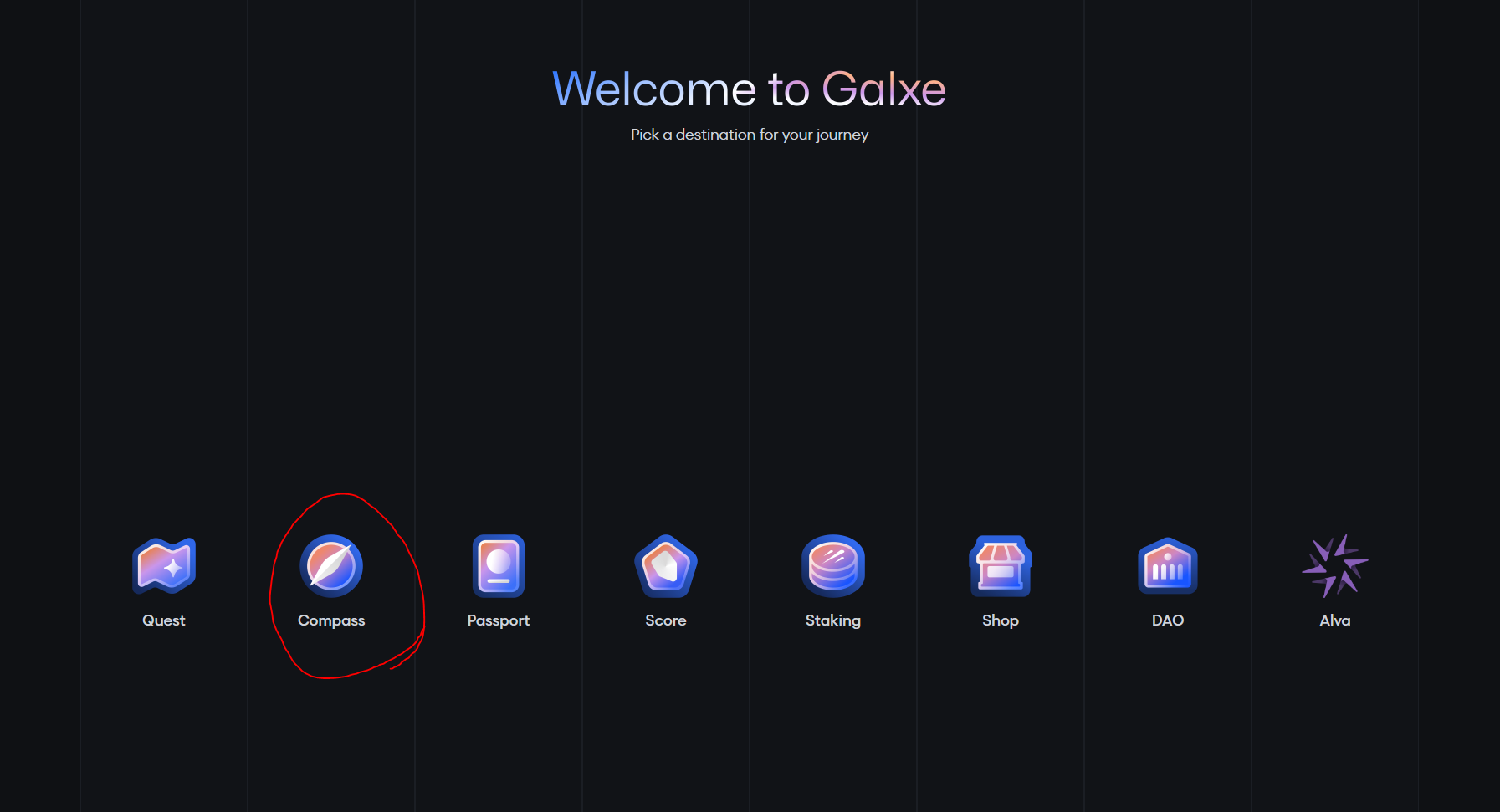Click the Score label

(666, 620)
